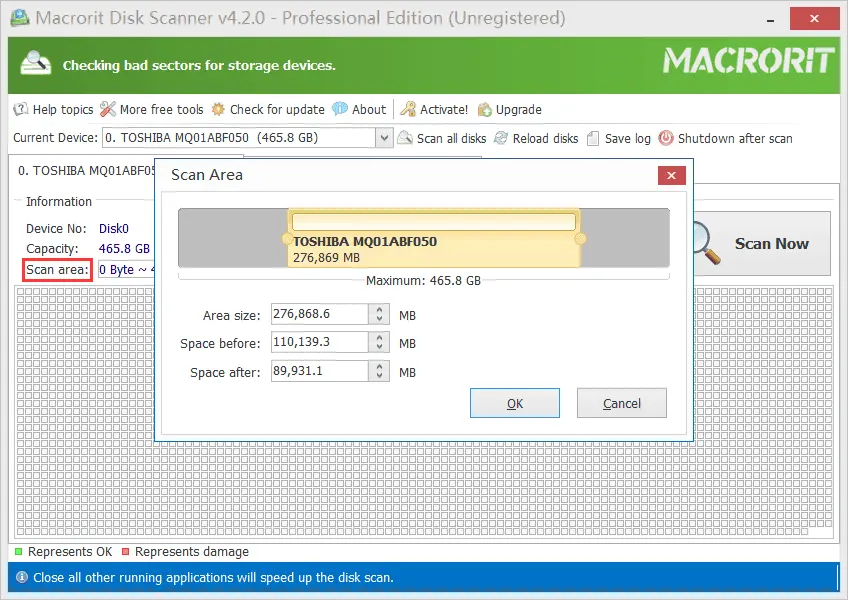Click Upgrade label

coord(519,110)
